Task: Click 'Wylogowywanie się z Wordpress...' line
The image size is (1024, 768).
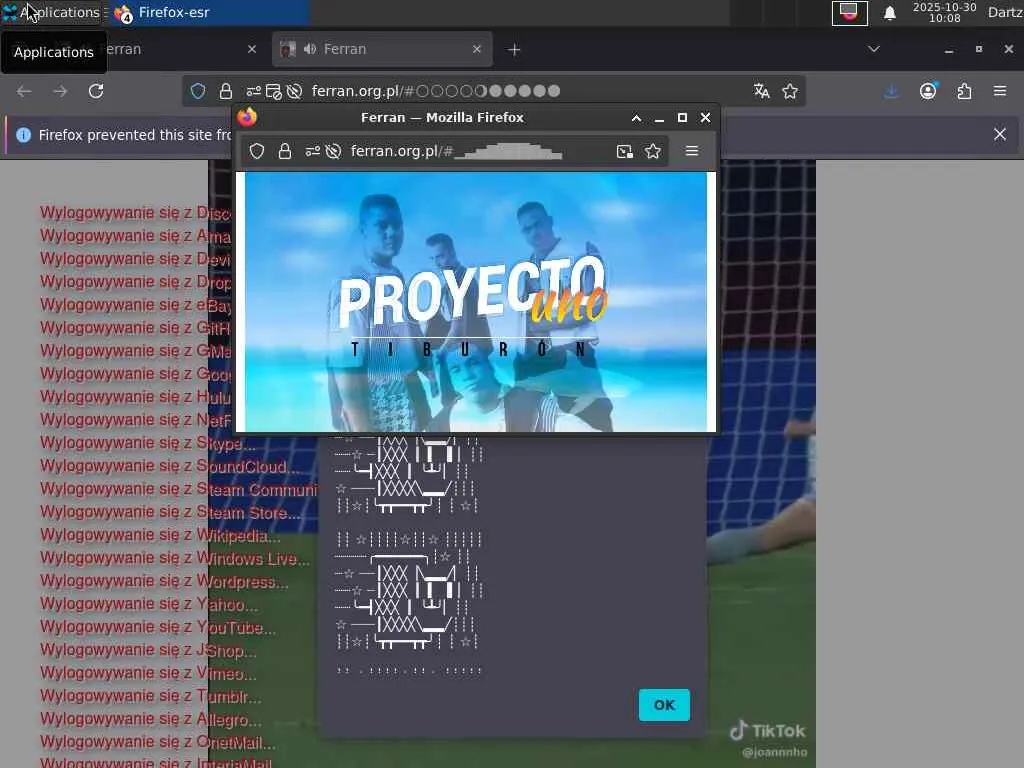Action: tap(164, 581)
